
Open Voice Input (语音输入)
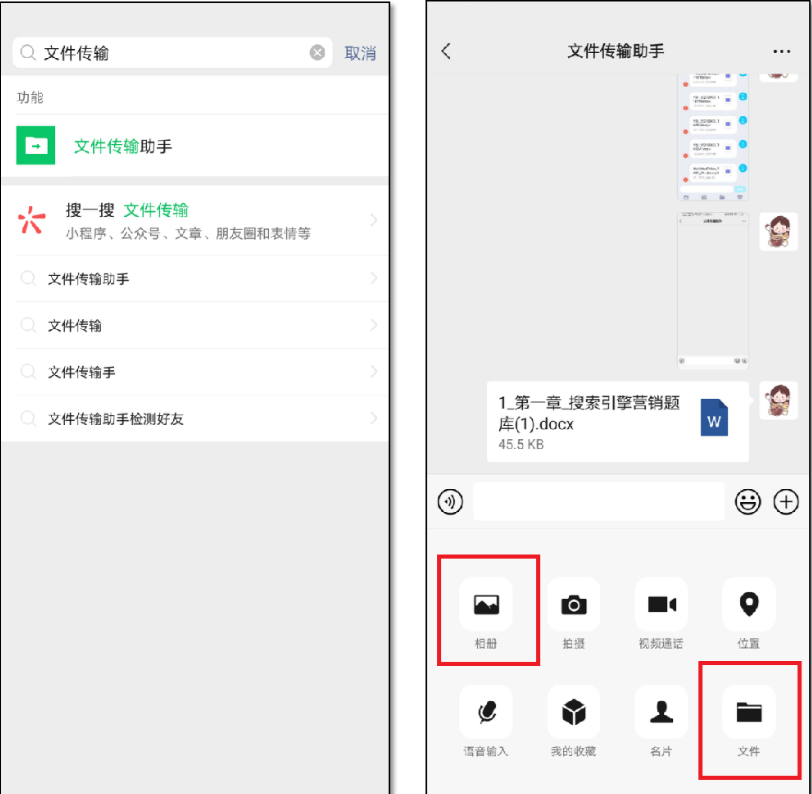click(x=486, y=712)
